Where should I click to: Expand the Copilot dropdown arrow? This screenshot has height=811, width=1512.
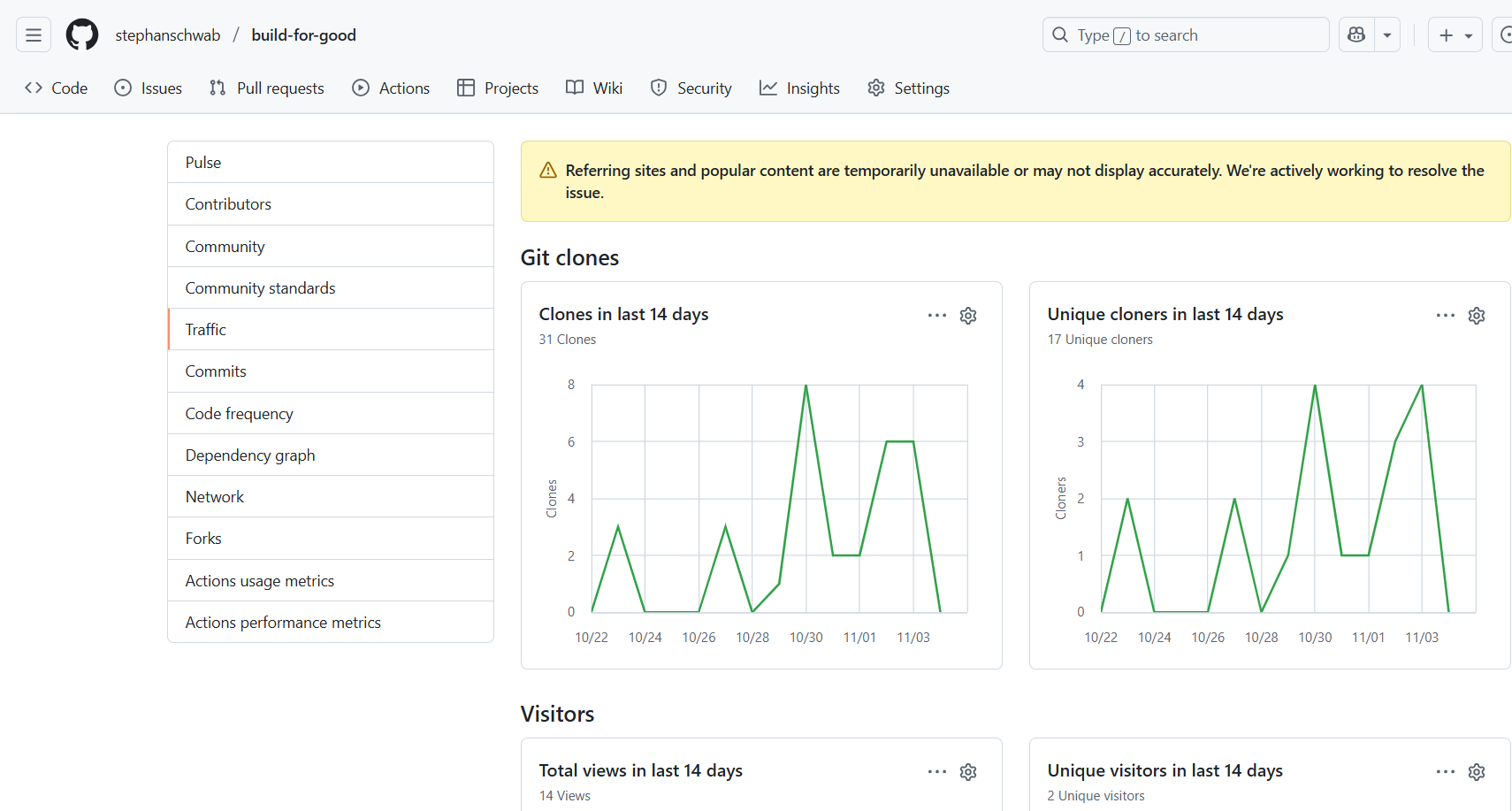pos(1387,35)
